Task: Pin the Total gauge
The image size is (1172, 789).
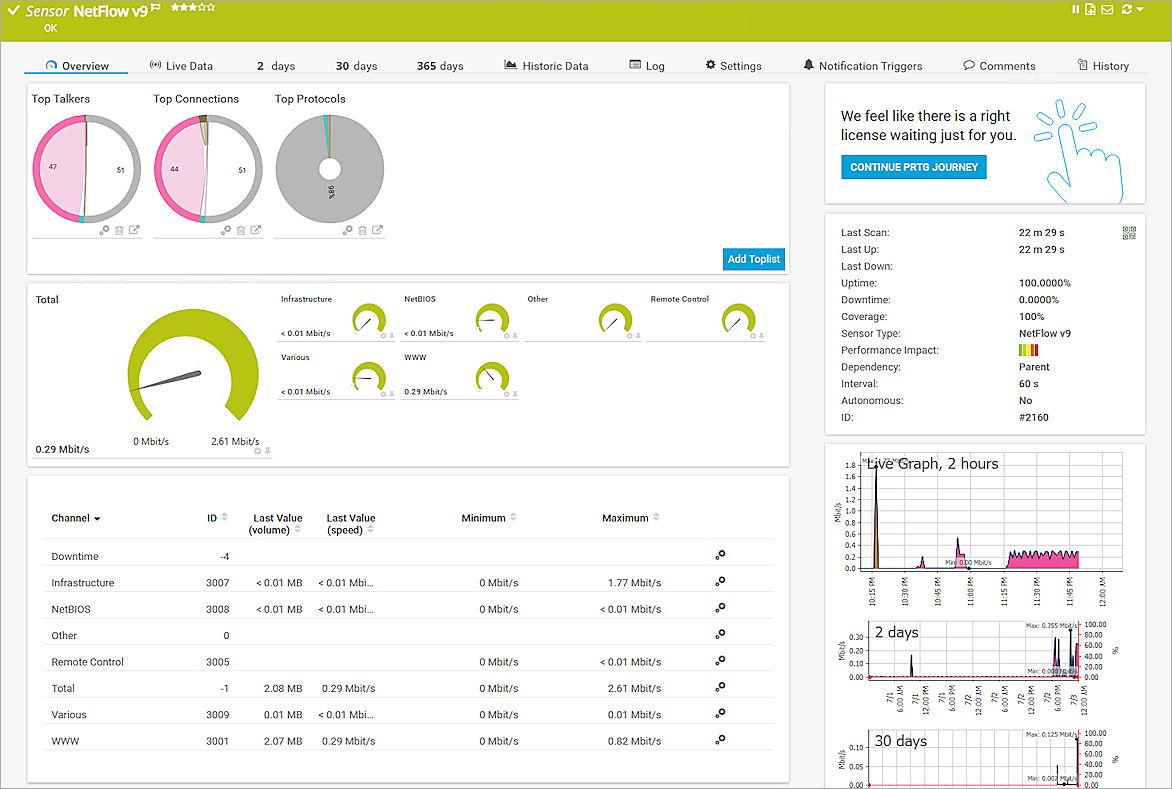Action: (x=268, y=451)
